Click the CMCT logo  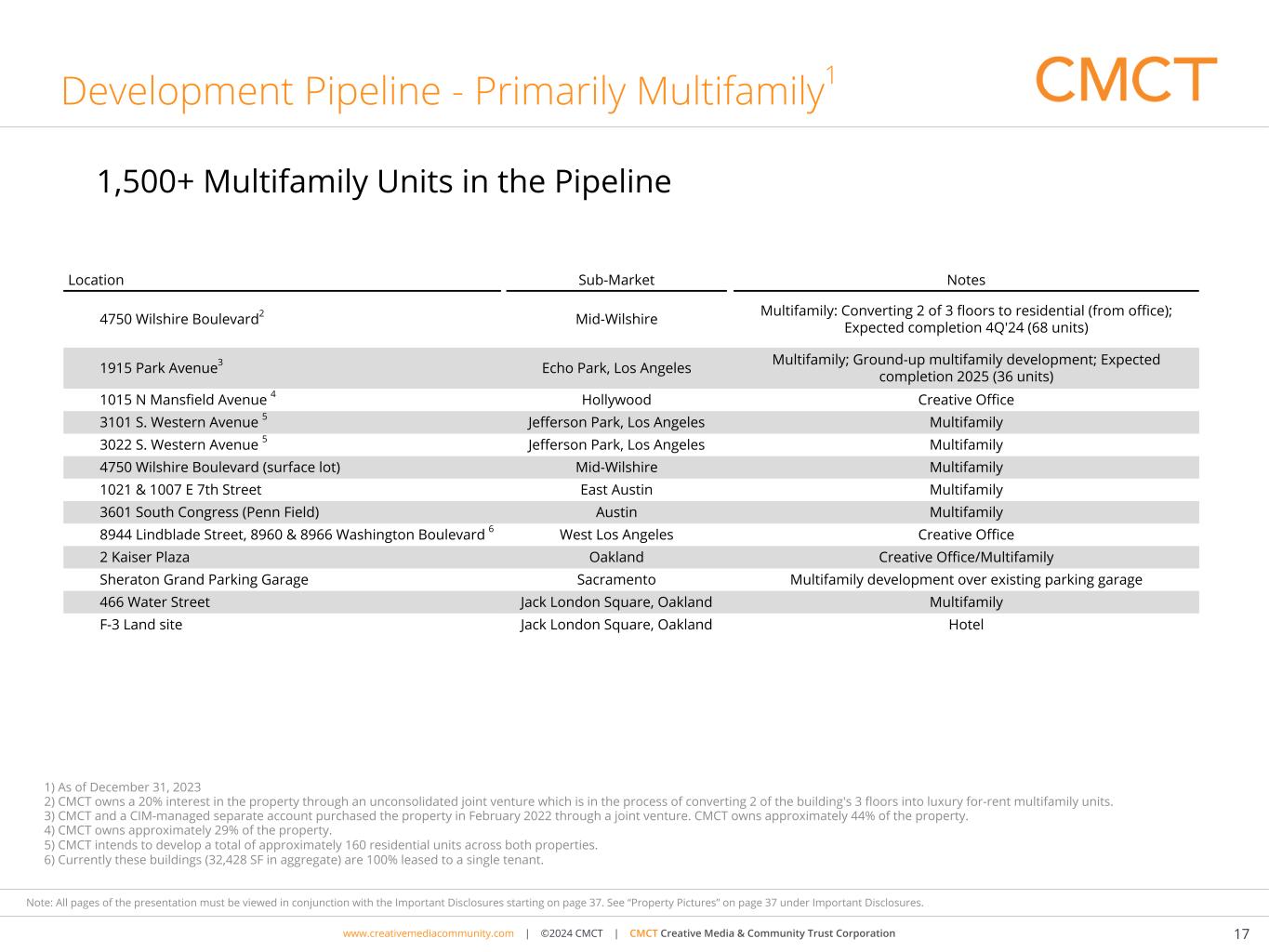pyautogui.click(x=1126, y=79)
